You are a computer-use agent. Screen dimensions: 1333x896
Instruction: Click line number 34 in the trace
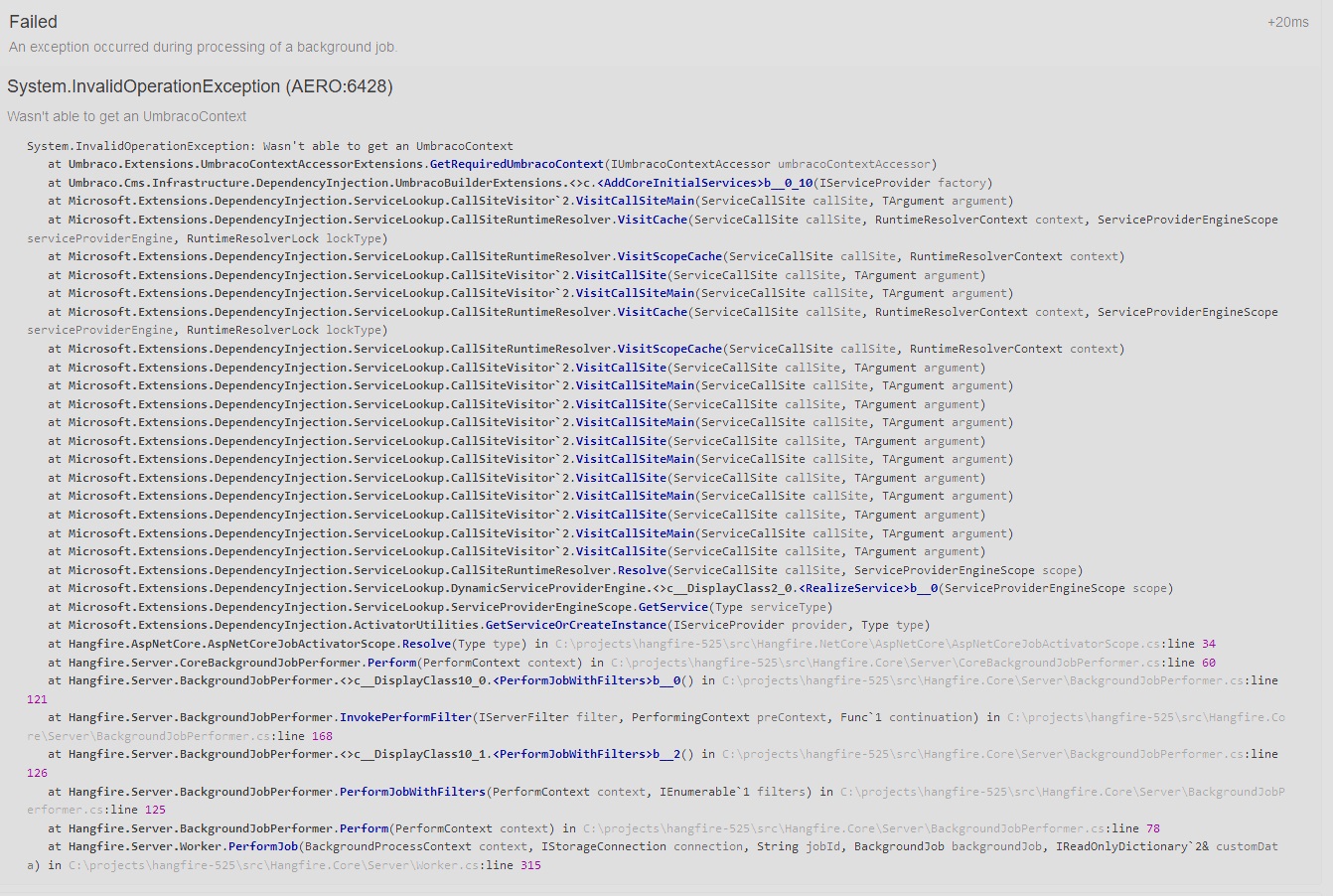(1208, 644)
